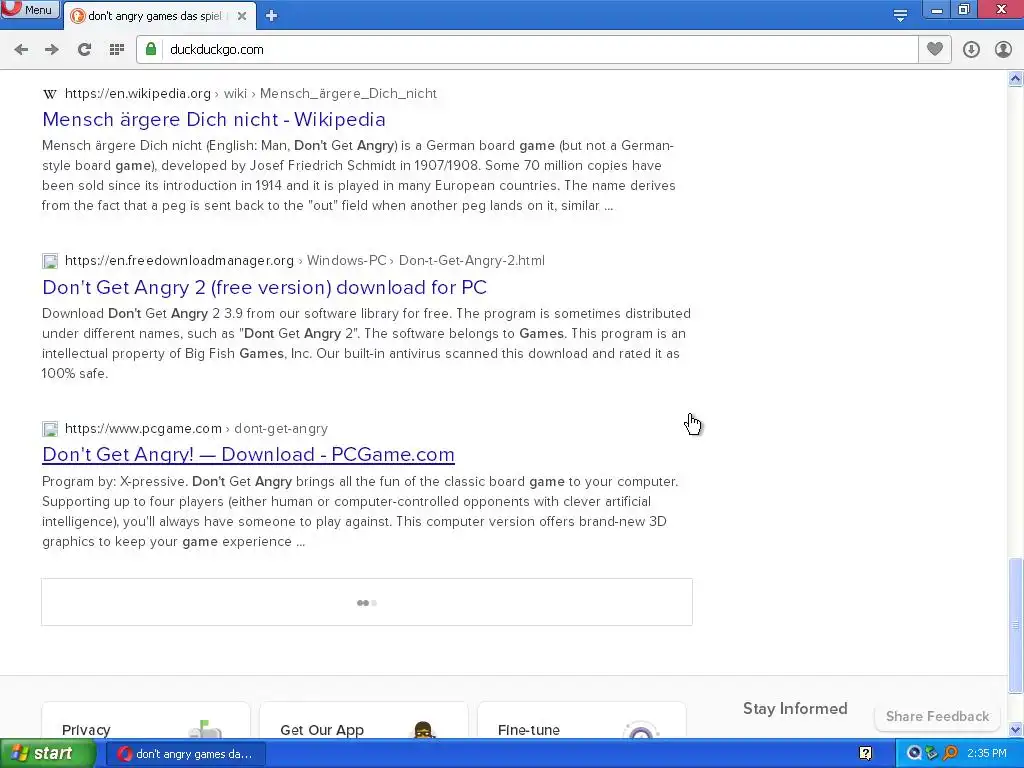Reload the current page
1024x768 pixels.
84,50
